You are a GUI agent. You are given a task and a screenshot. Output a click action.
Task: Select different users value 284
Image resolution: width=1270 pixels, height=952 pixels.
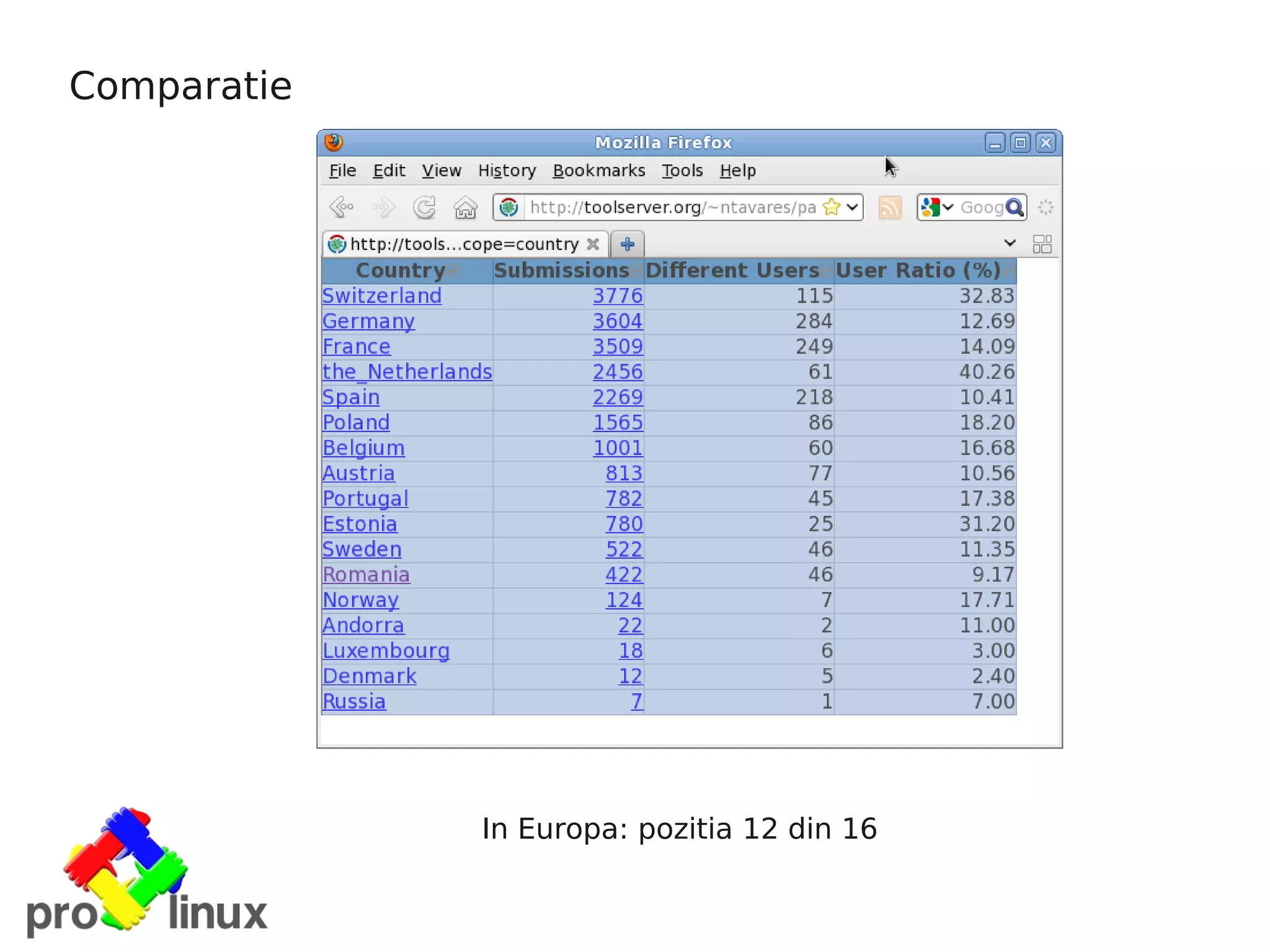click(814, 321)
